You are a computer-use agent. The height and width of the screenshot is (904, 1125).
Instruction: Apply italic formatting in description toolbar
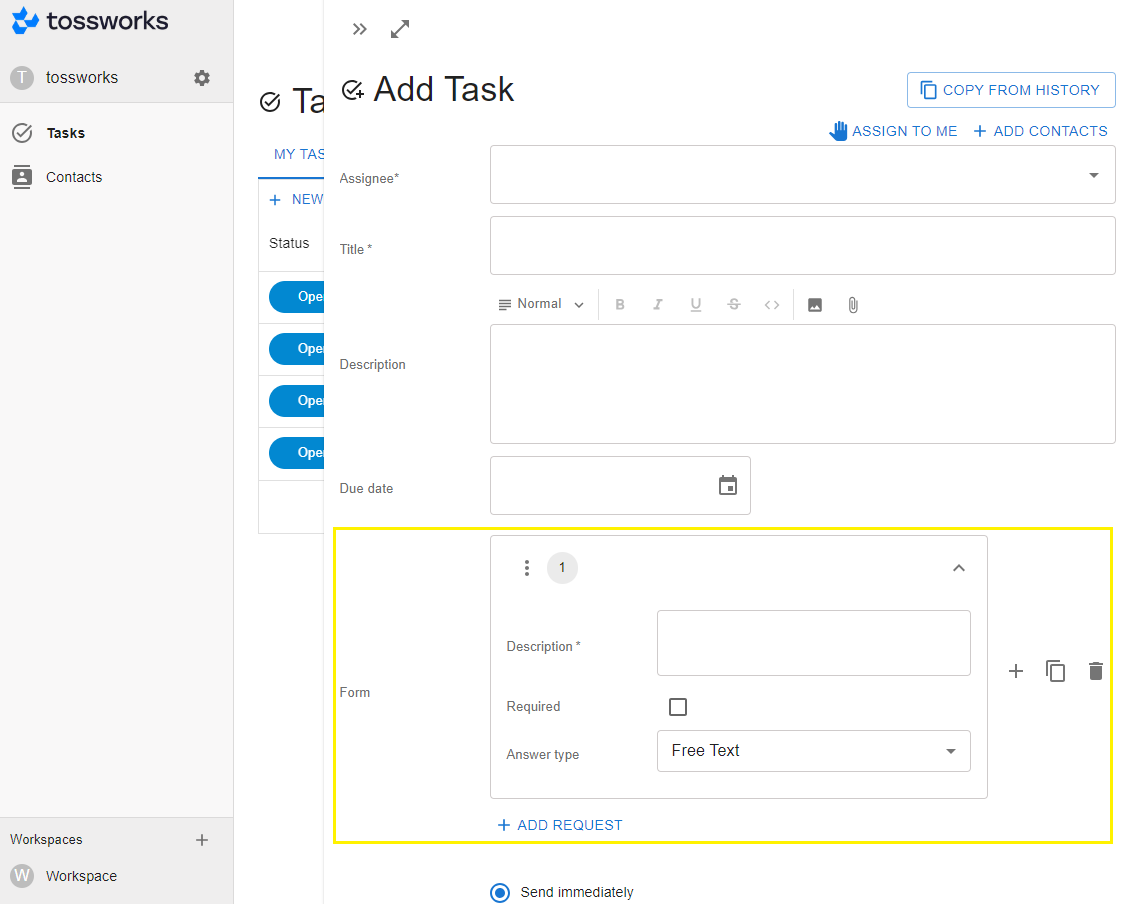pyautogui.click(x=657, y=305)
